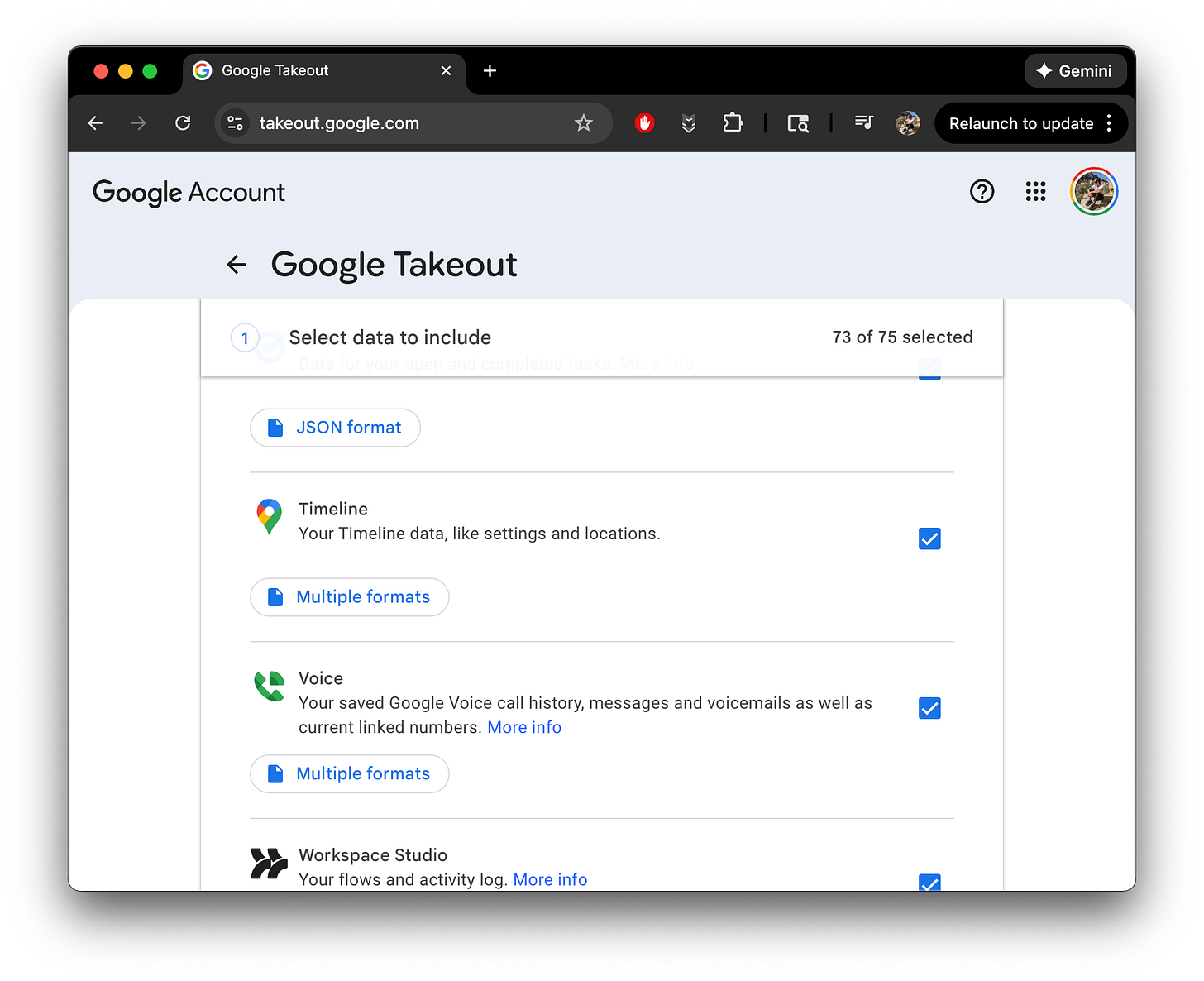This screenshot has width=1204, height=981.
Task: Open the red stop-hand ad blocker extension
Action: [x=644, y=123]
